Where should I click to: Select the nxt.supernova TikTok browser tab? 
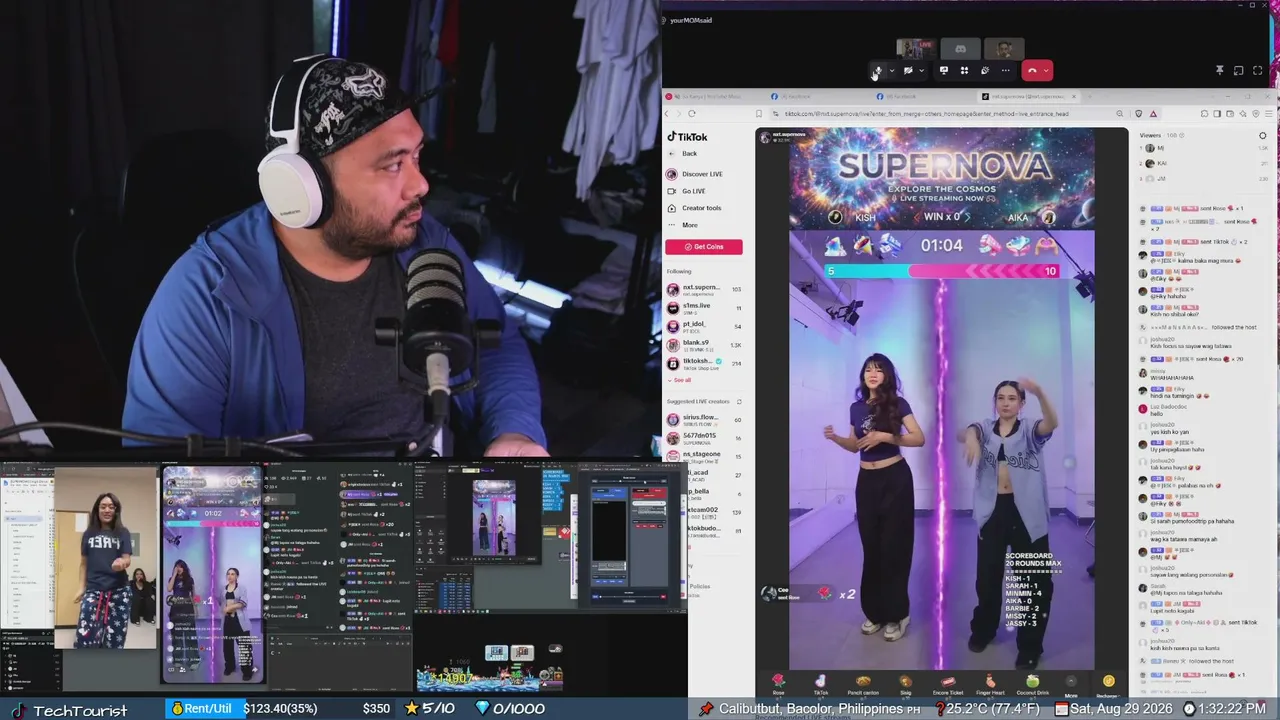(1024, 97)
